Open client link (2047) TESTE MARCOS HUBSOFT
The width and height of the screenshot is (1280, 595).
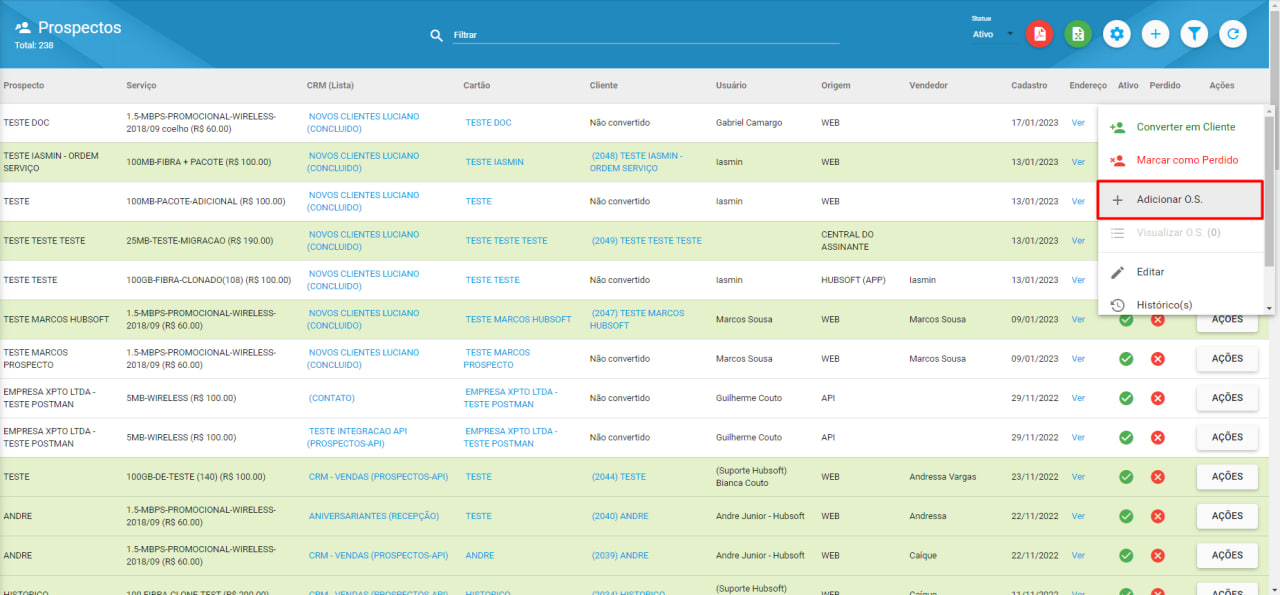[x=638, y=320]
